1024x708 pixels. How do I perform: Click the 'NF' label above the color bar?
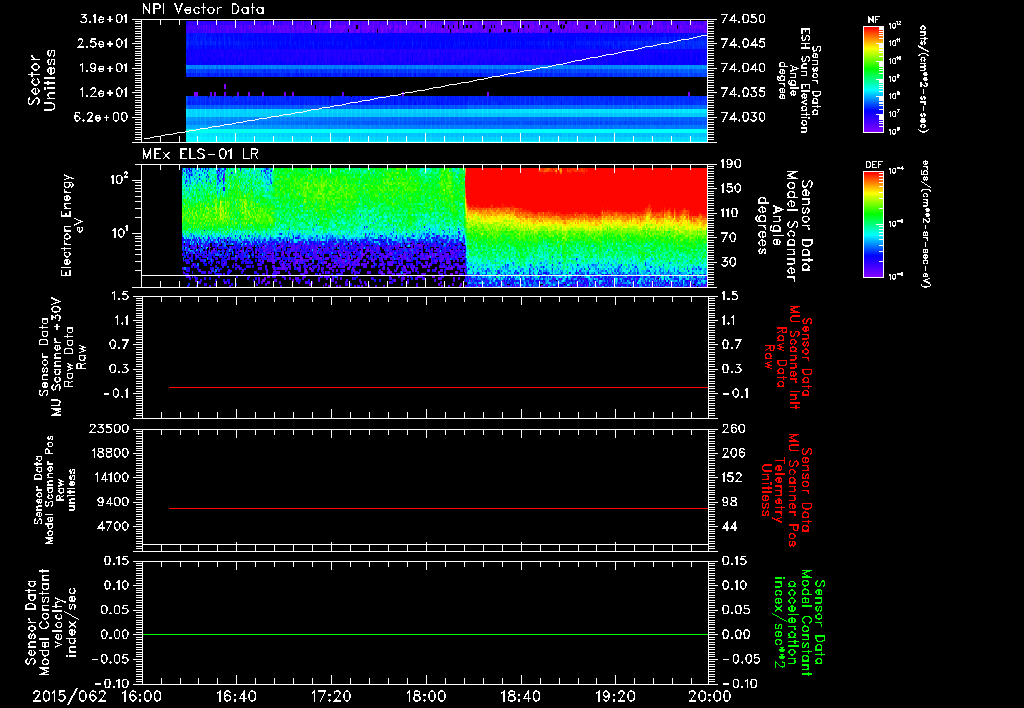click(x=873, y=20)
